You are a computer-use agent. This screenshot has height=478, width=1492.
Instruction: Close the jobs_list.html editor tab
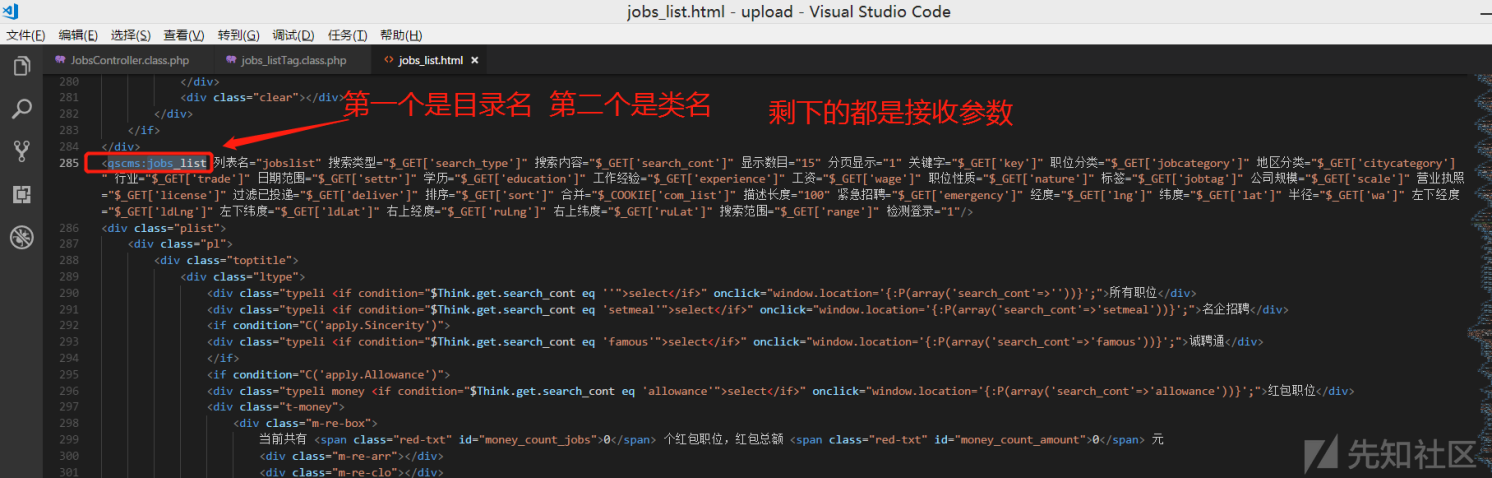click(x=475, y=61)
